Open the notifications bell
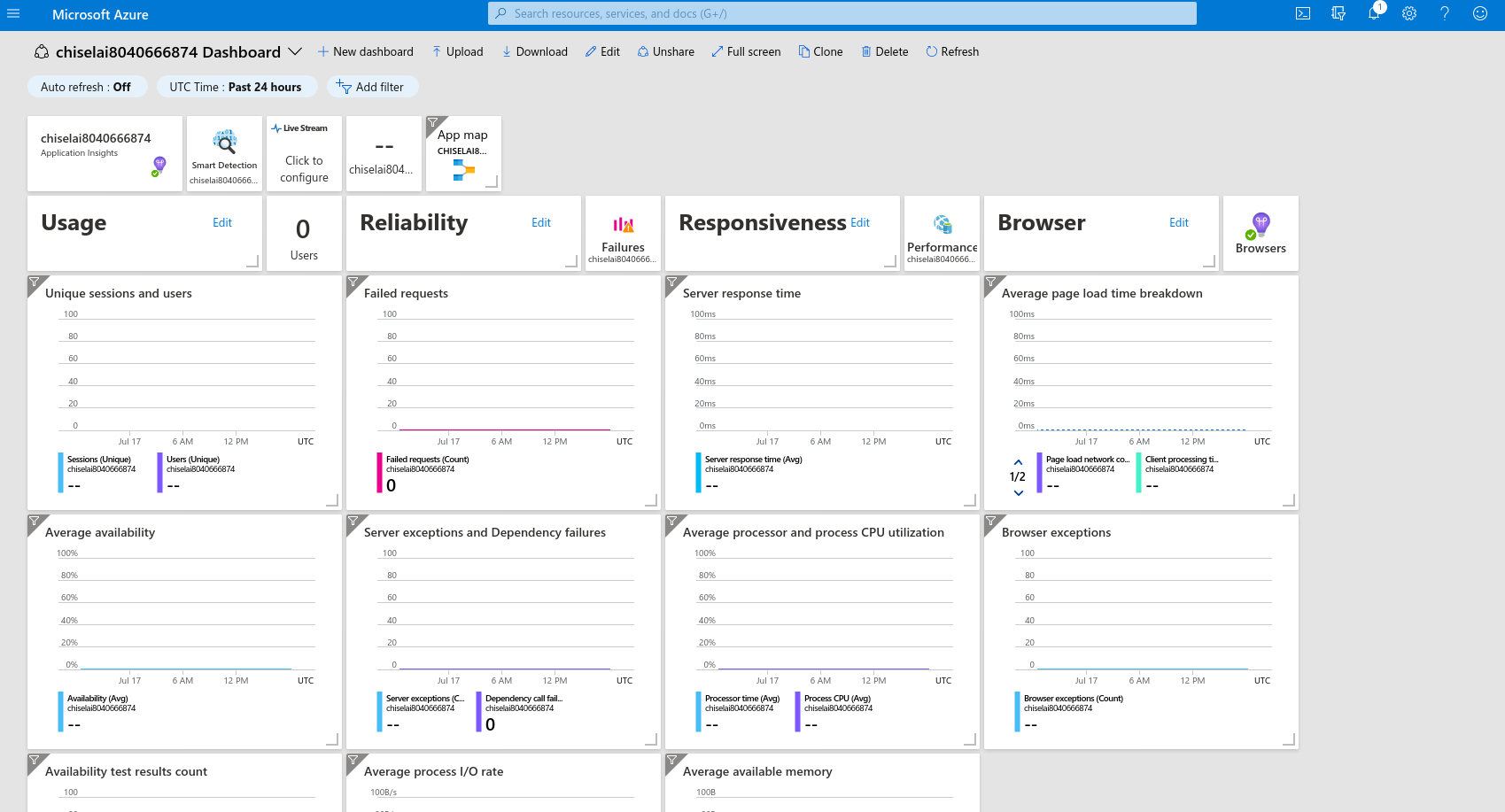Viewport: 1505px width, 812px height. pos(1373,14)
